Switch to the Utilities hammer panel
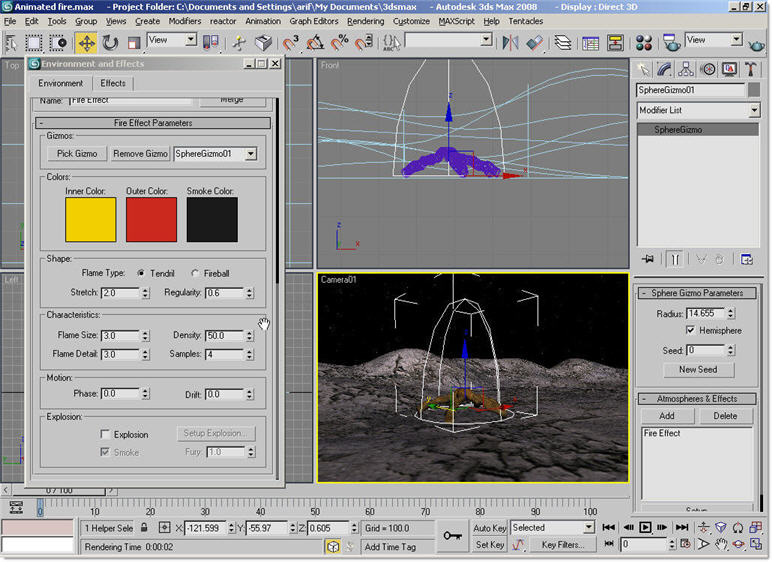772x562 pixels. coord(751,69)
